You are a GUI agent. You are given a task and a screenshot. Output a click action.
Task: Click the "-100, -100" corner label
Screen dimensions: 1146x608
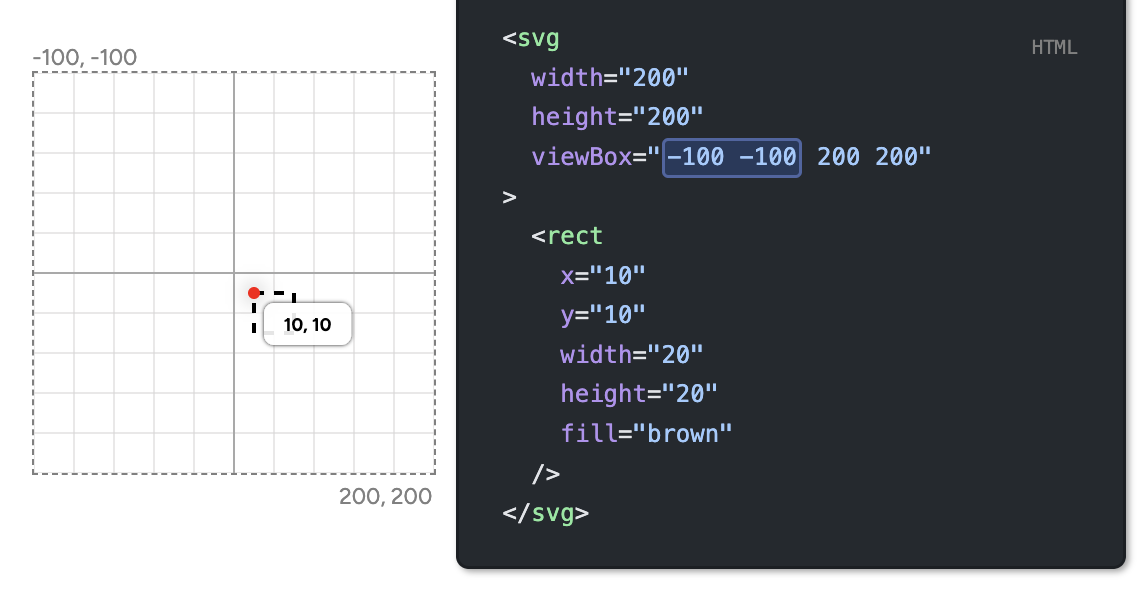click(85, 58)
